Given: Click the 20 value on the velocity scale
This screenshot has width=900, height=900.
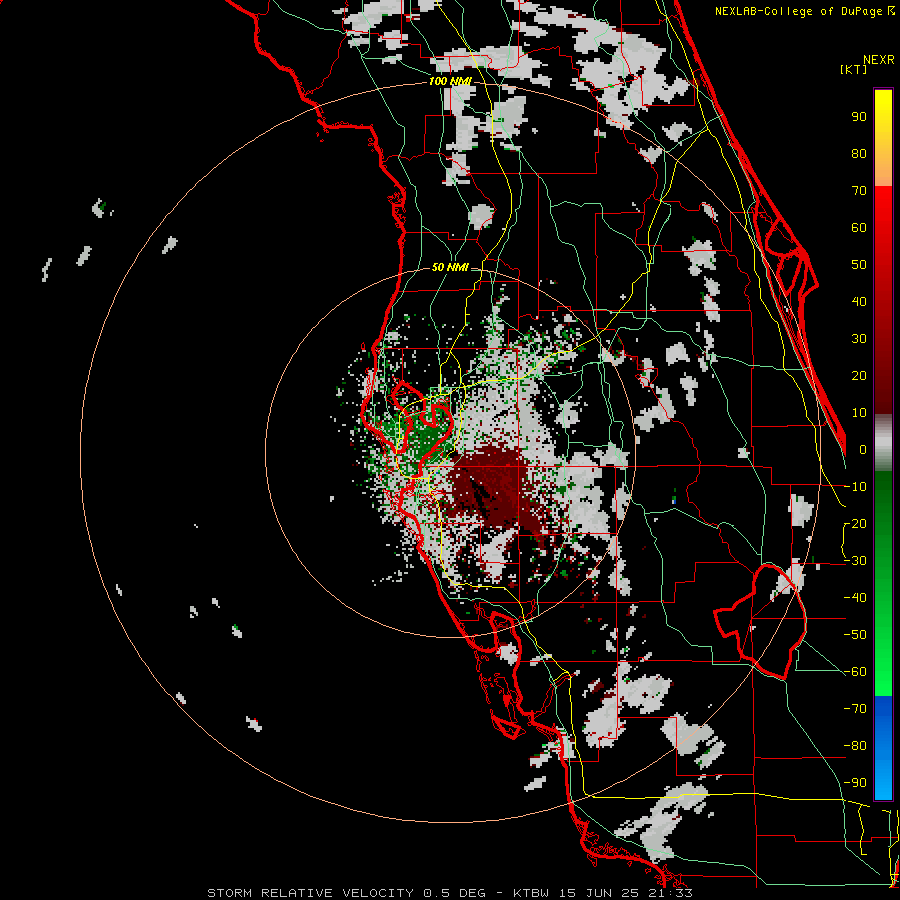Looking at the screenshot, I should [859, 376].
